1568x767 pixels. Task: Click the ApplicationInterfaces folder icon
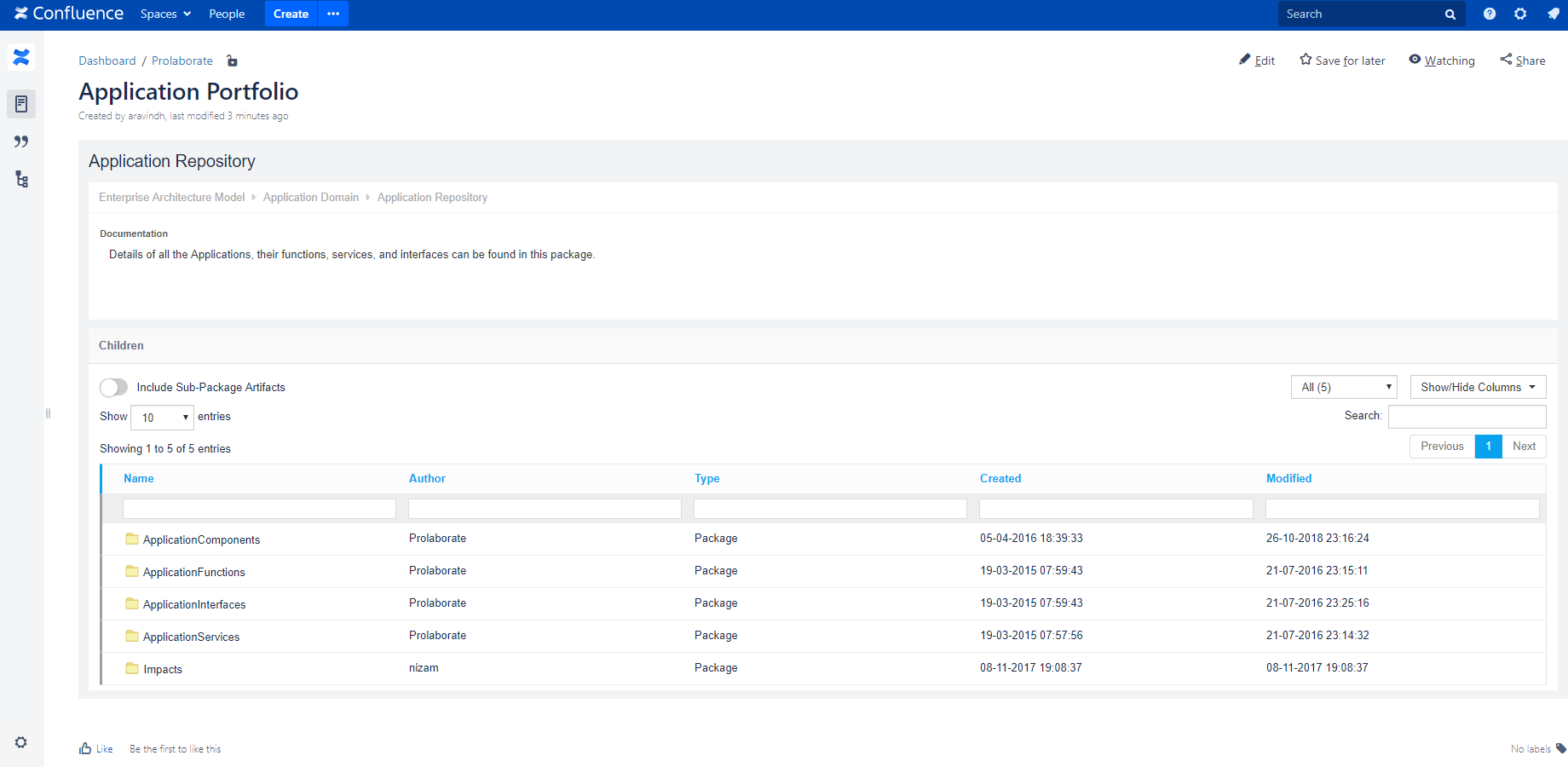pos(132,603)
